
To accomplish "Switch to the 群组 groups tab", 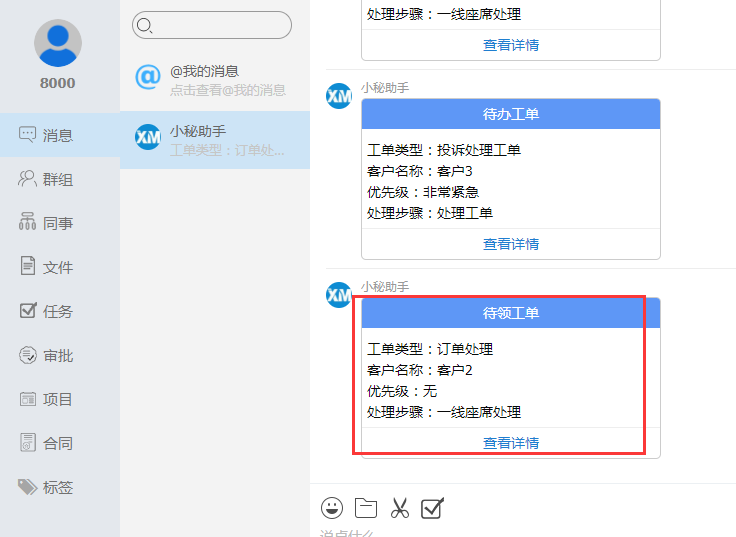I will [x=58, y=180].
